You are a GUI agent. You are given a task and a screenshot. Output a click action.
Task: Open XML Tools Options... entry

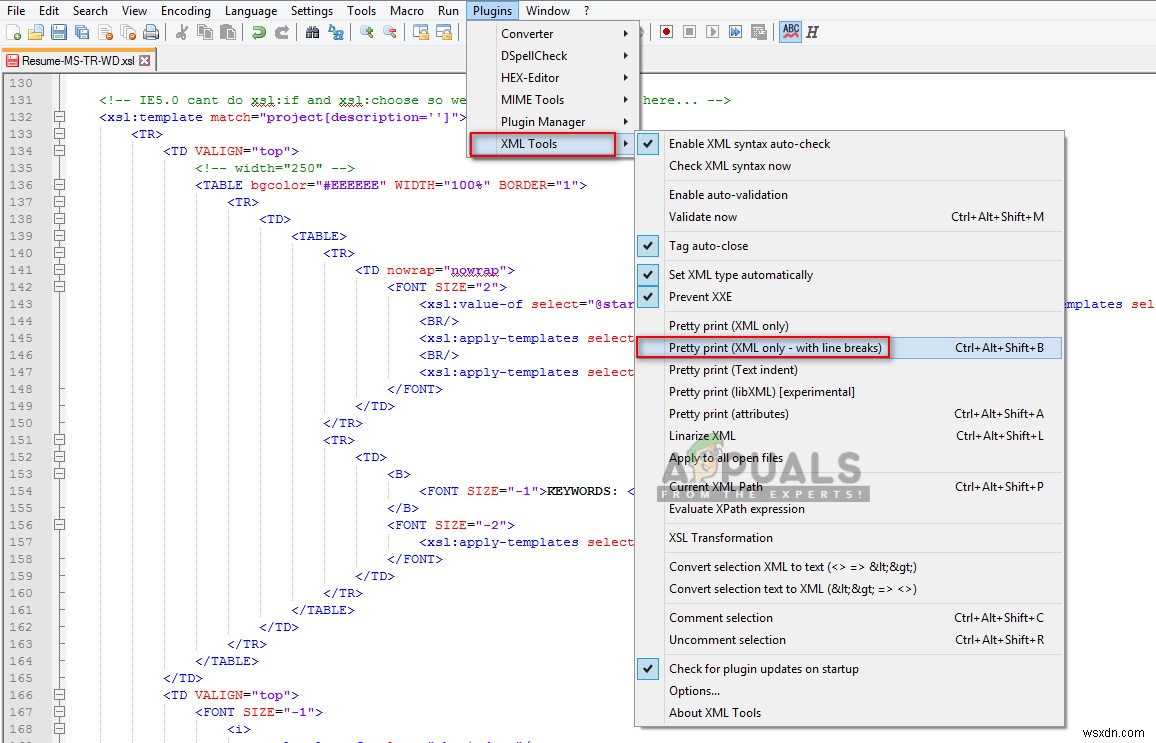pyautogui.click(x=849, y=691)
